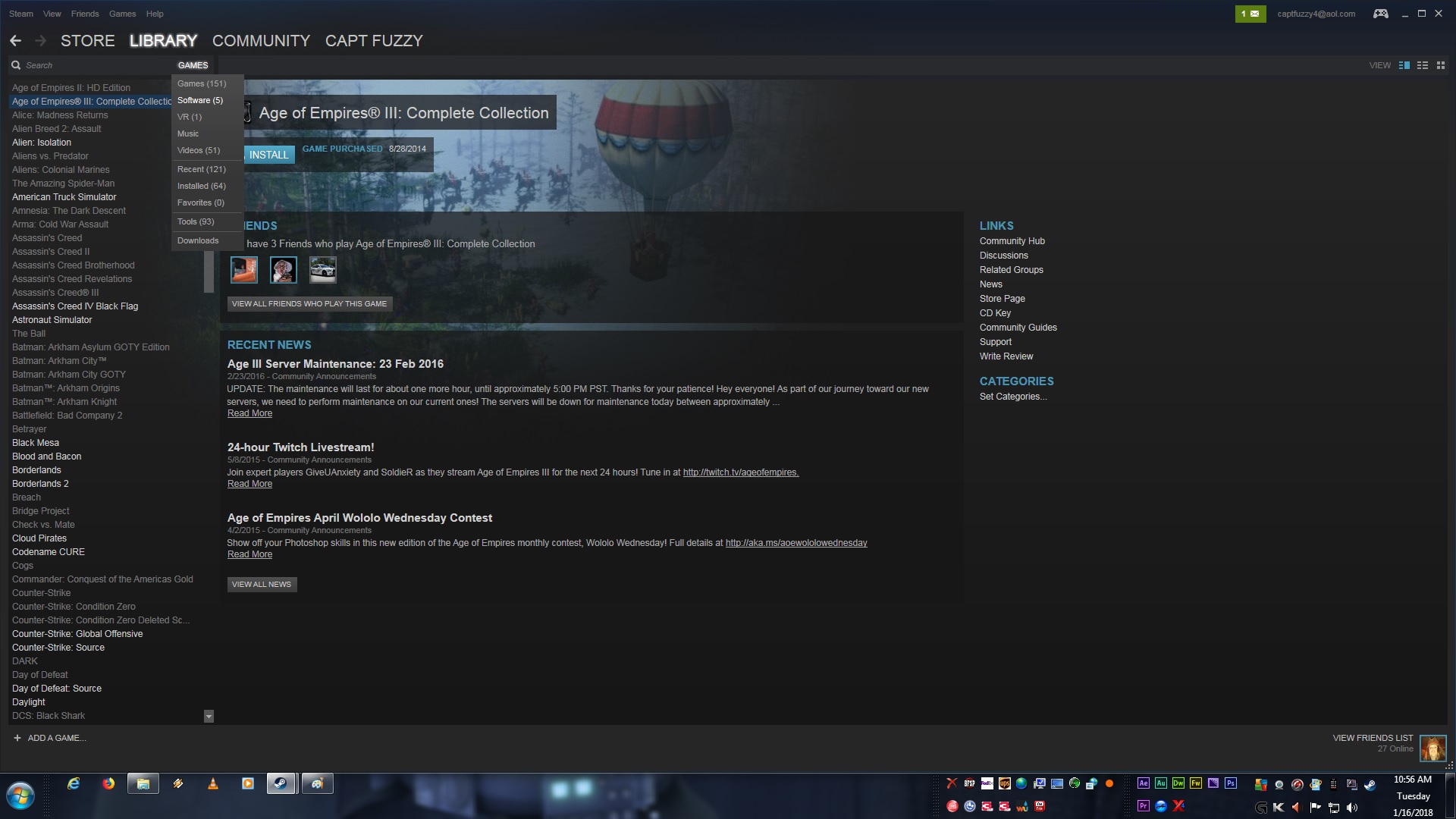Screen dimensions: 1456x819
Task: Open the green inbox notification envelope
Action: coord(1250,14)
